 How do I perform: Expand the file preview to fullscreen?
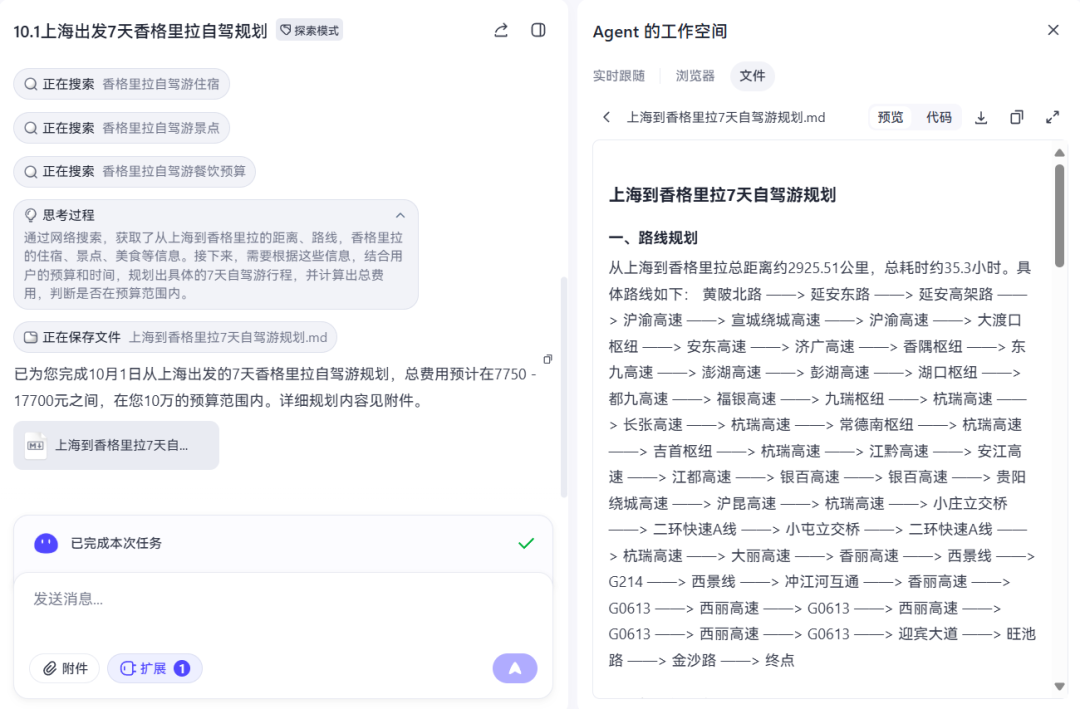1052,117
